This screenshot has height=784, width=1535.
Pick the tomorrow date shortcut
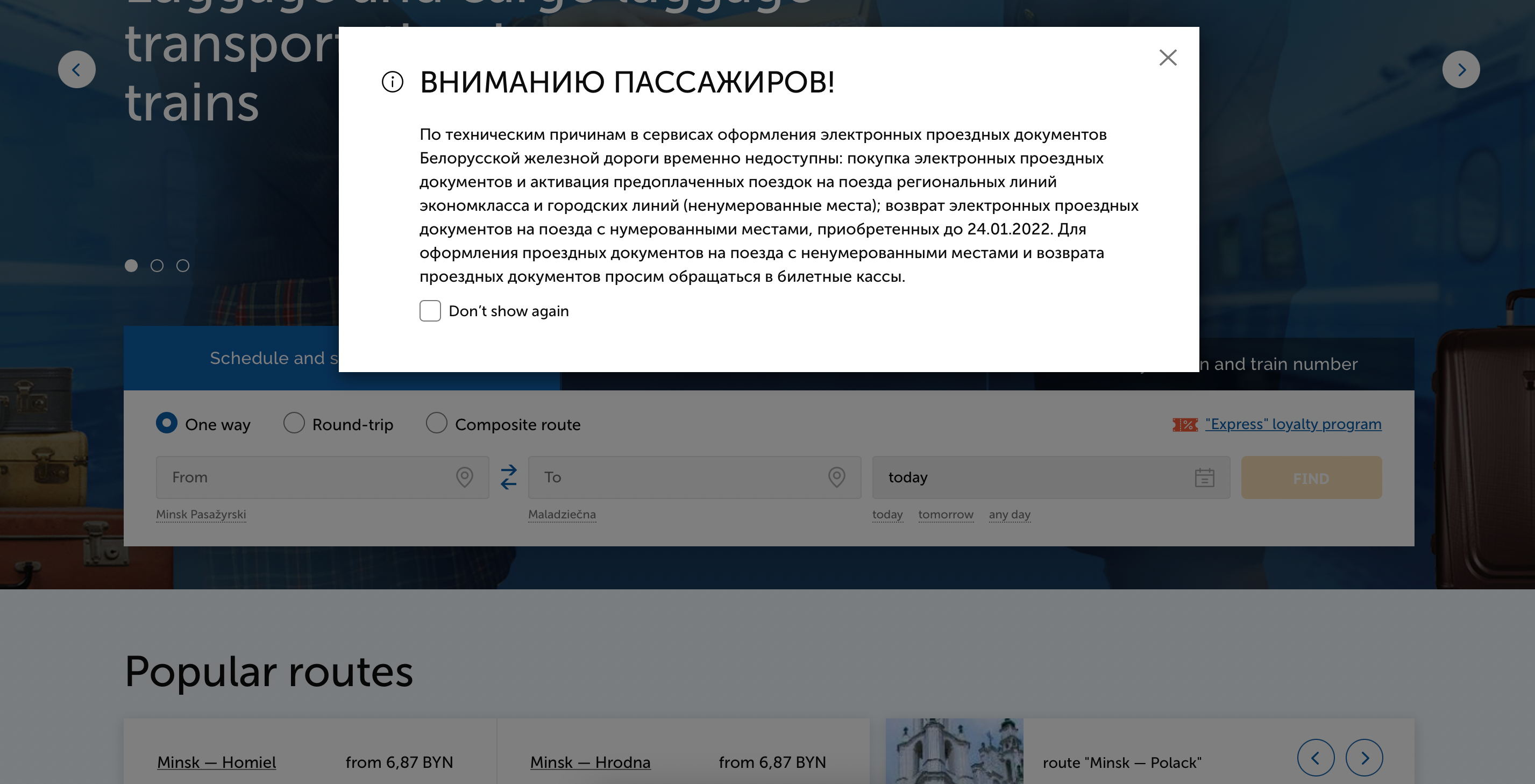(946, 514)
